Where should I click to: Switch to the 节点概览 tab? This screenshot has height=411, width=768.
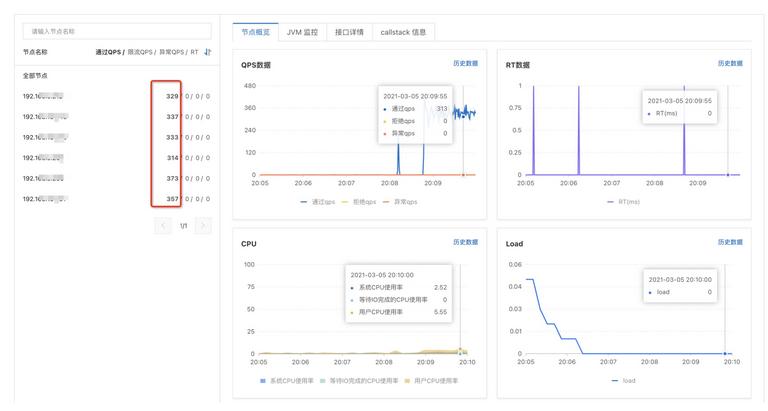256,32
